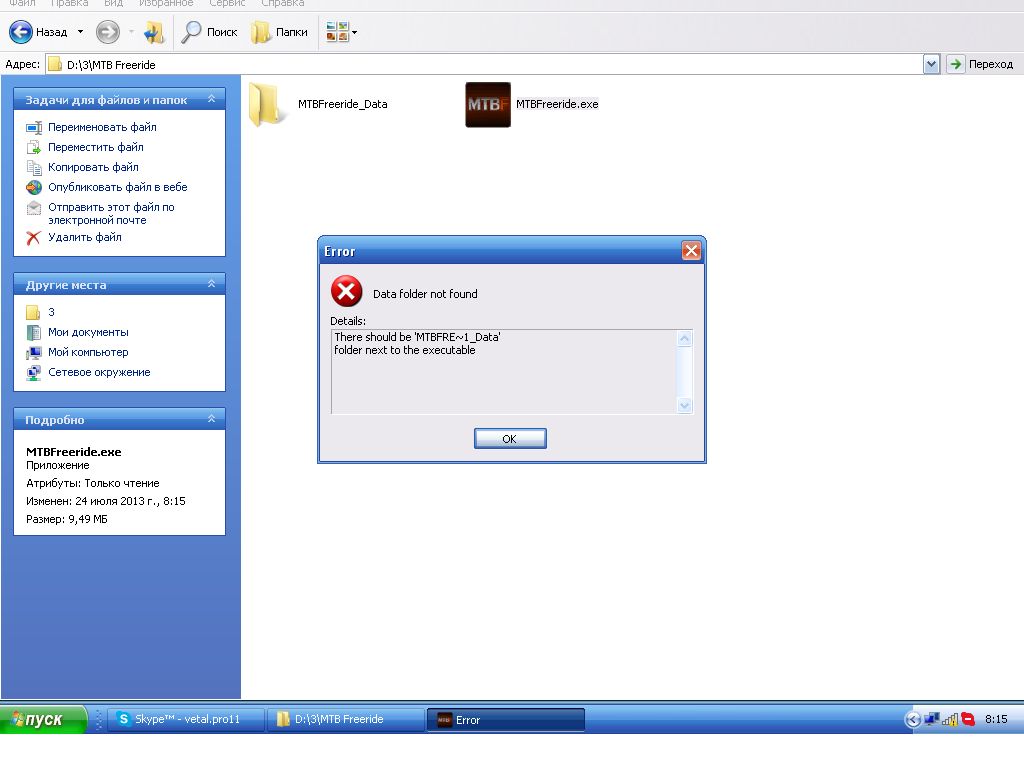
Task: Click the Back arrow icon in toolbar
Action: (x=20, y=31)
